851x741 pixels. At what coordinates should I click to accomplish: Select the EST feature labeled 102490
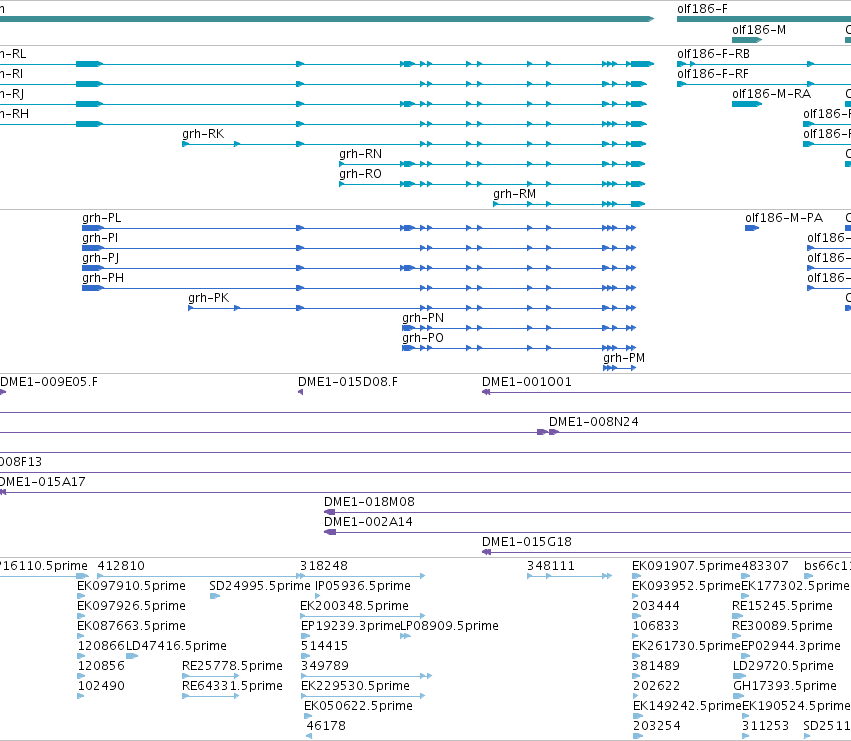coord(101,686)
